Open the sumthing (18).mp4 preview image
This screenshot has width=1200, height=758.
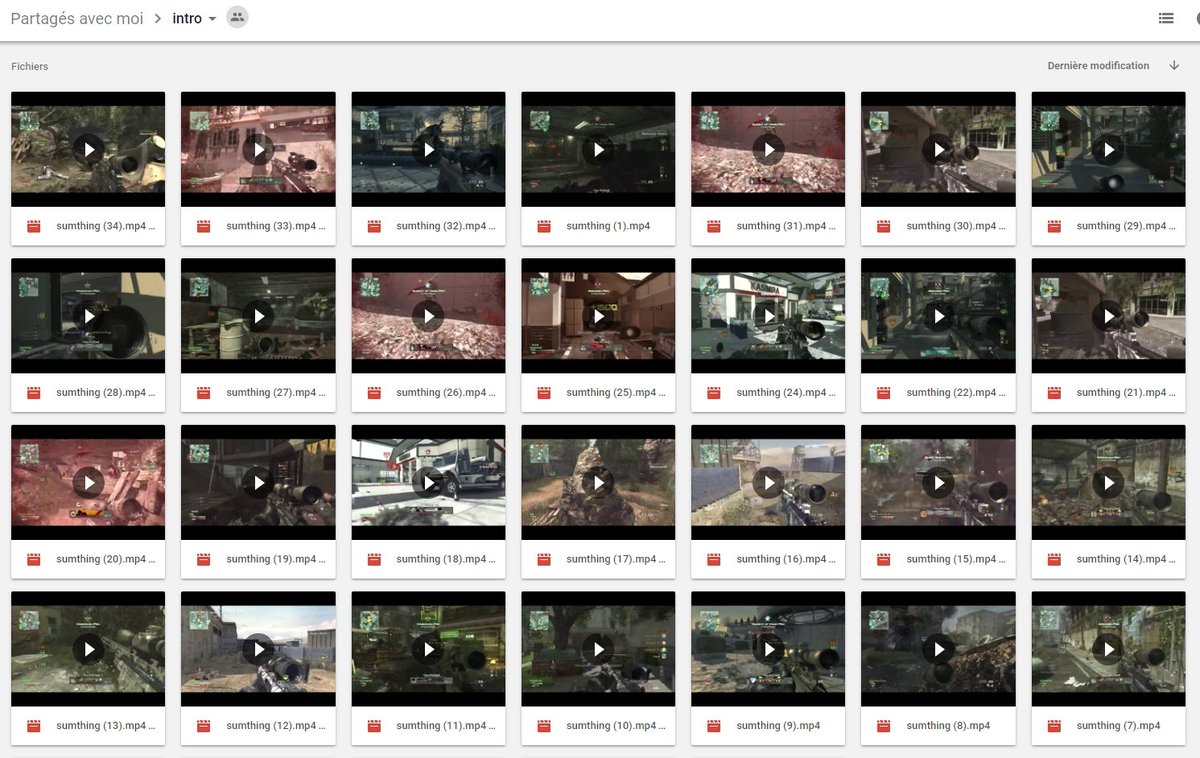coord(428,483)
